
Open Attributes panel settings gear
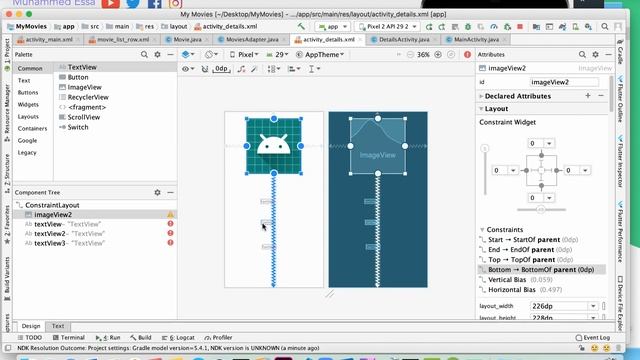tap(596, 54)
